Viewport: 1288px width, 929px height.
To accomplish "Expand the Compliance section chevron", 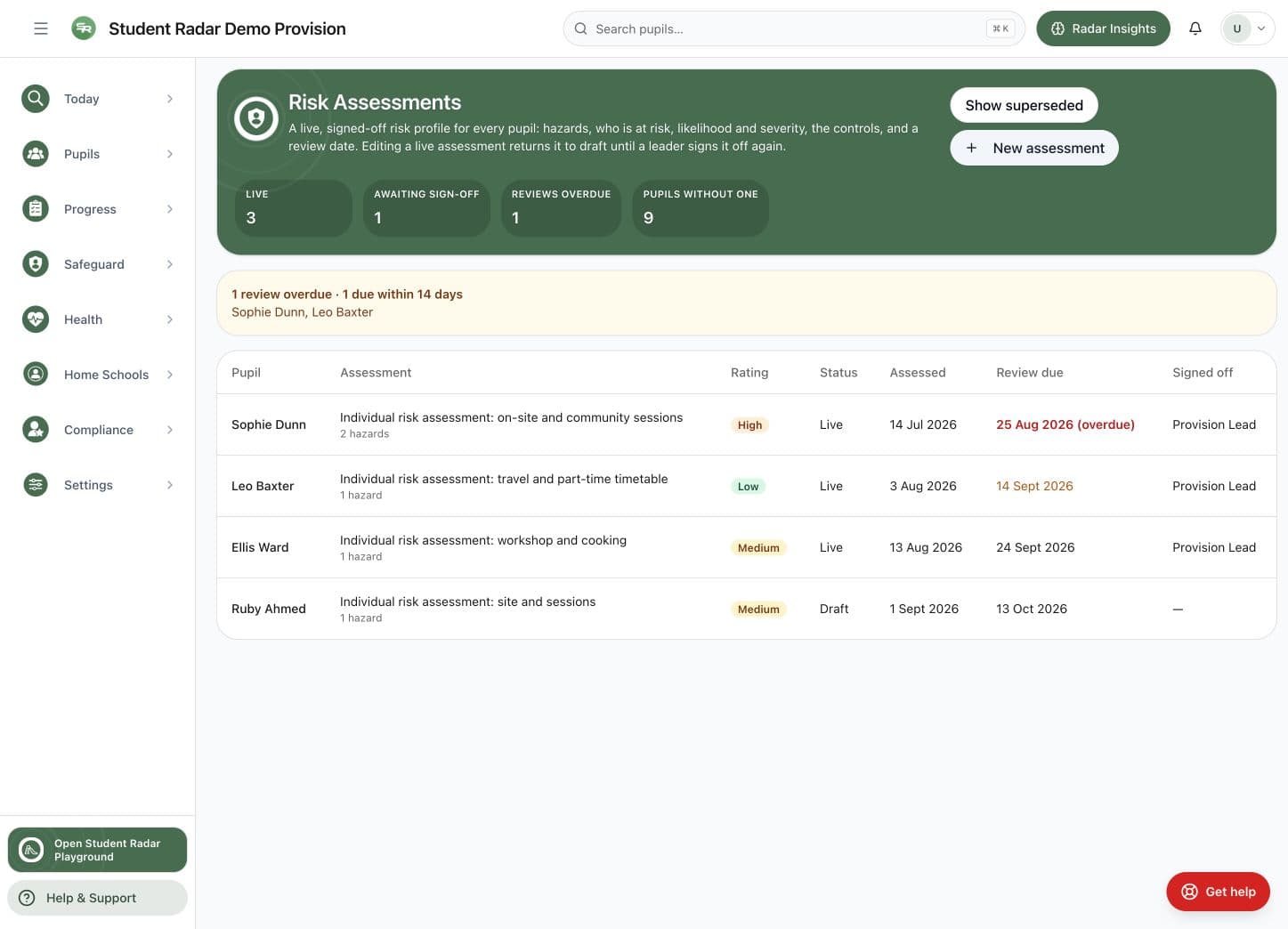I will pyautogui.click(x=169, y=430).
